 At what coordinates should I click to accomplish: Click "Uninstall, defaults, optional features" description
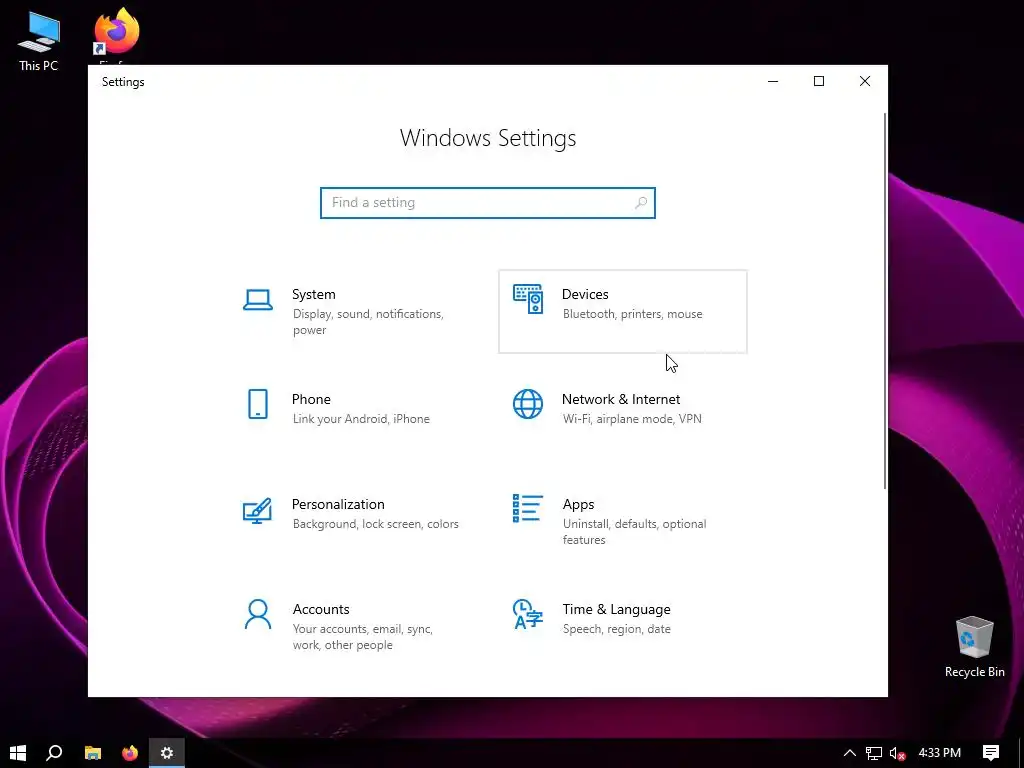click(x=634, y=532)
